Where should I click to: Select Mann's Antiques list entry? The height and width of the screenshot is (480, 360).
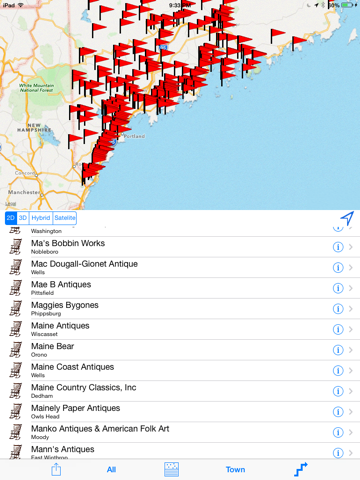tap(180, 451)
